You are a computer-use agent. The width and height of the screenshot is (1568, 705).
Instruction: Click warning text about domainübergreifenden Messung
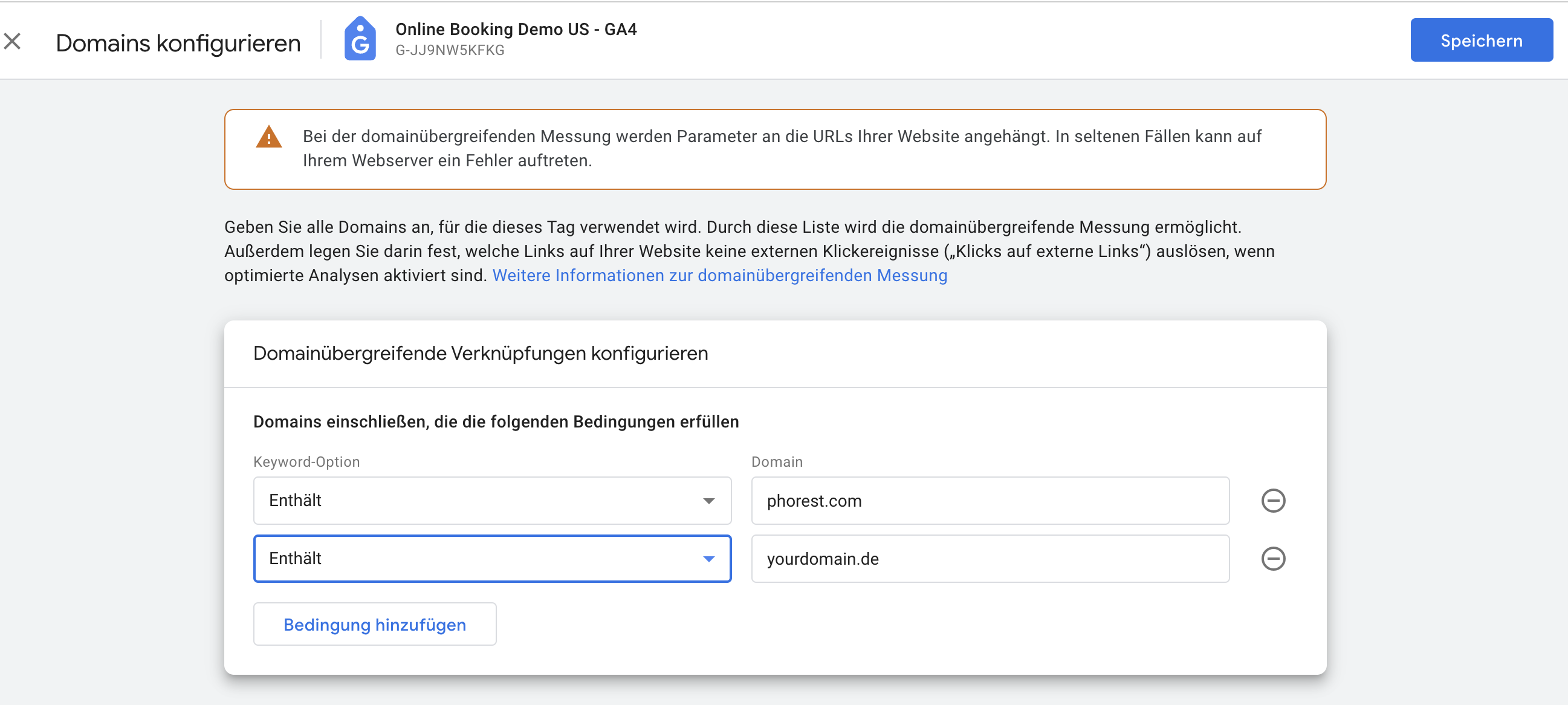point(782,149)
